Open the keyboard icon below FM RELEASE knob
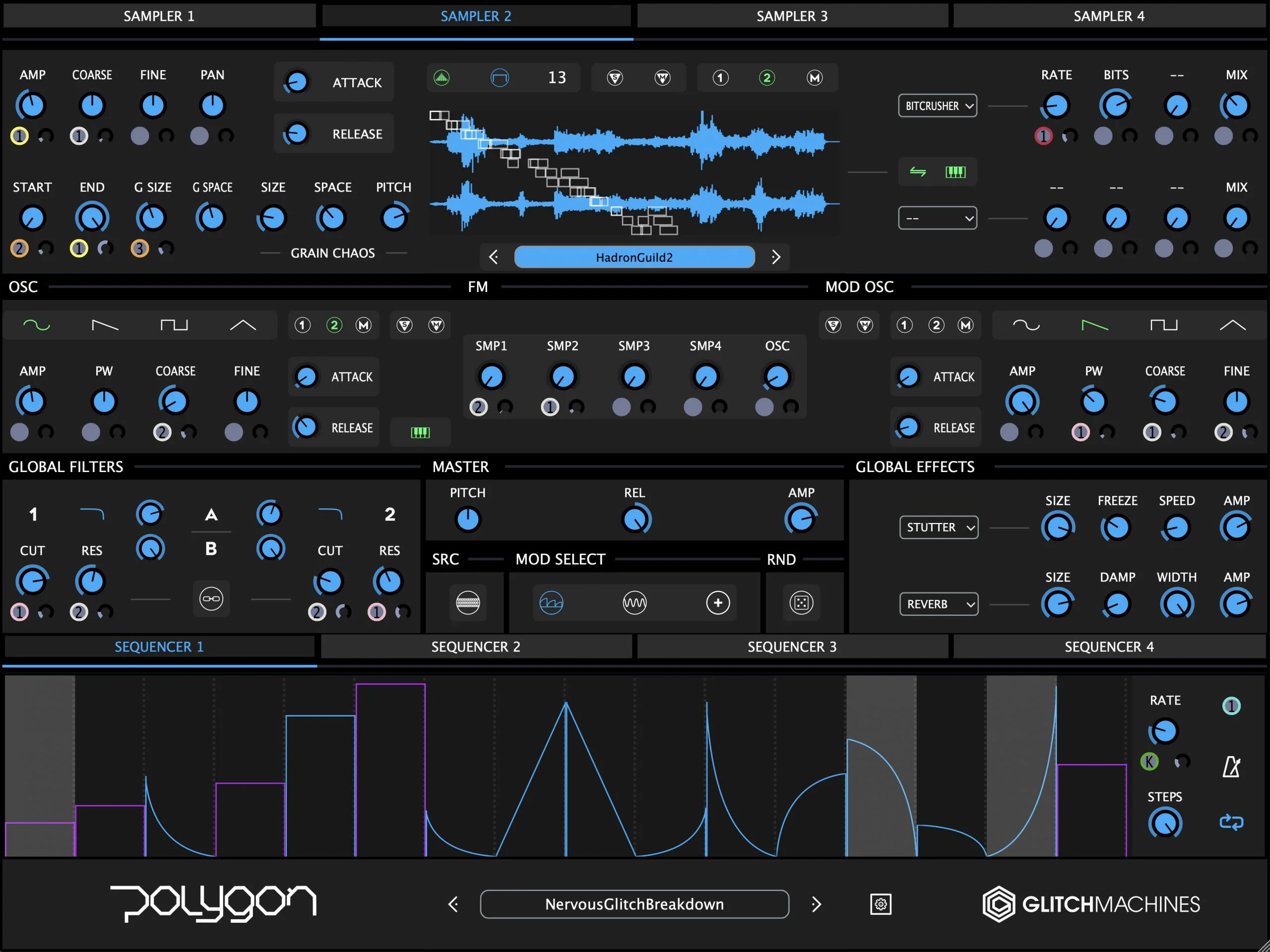 (421, 432)
